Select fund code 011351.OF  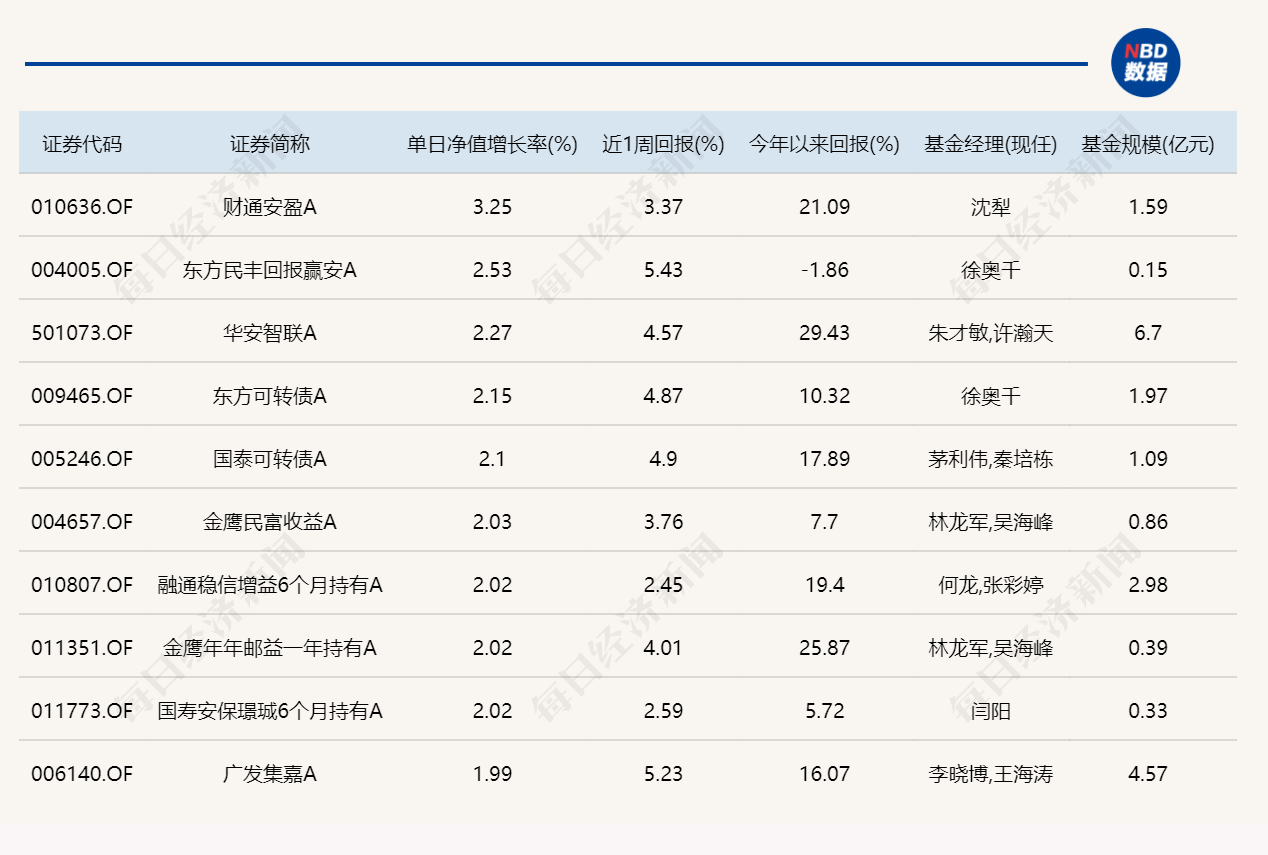(x=82, y=648)
